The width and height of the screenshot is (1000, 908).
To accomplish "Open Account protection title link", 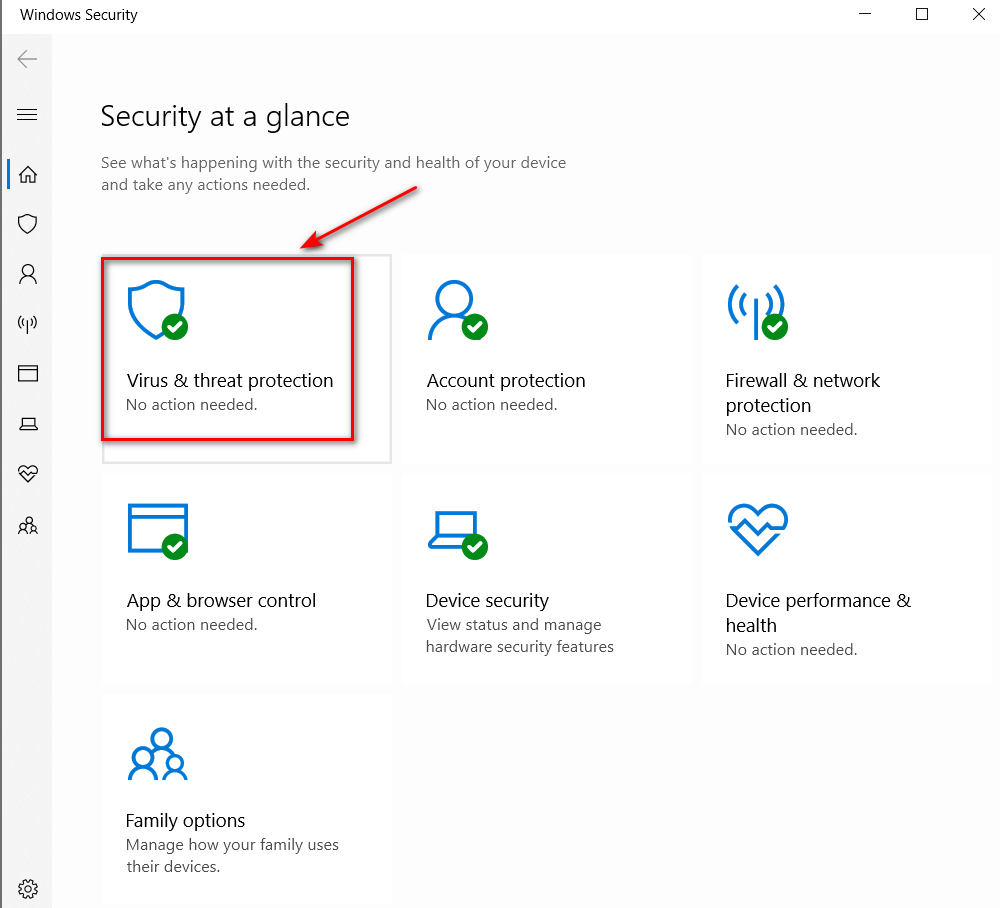I will (506, 381).
